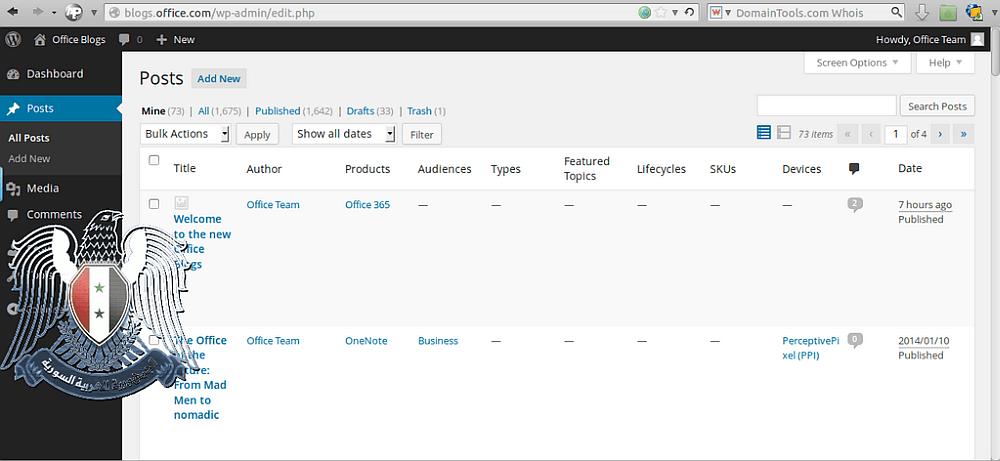Screen dimensions: 1000x461
Task: Expand the Help tab
Action: pyautogui.click(x=945, y=62)
